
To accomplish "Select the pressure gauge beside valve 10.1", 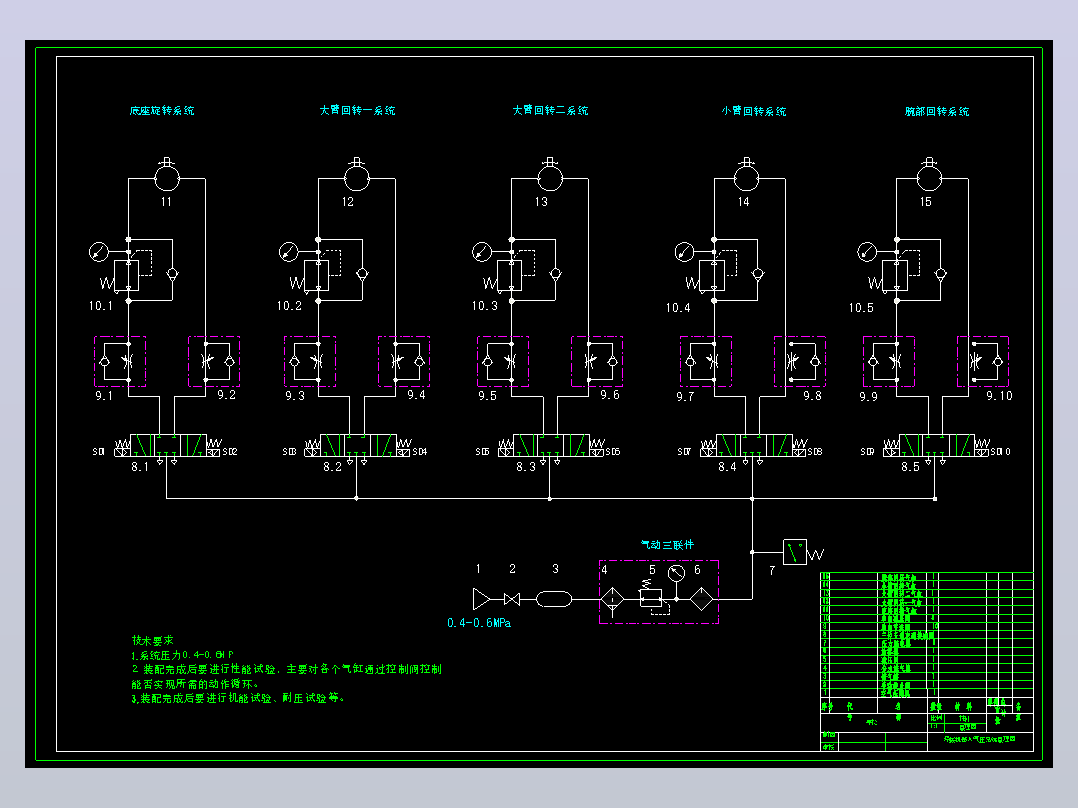I will click(x=99, y=252).
